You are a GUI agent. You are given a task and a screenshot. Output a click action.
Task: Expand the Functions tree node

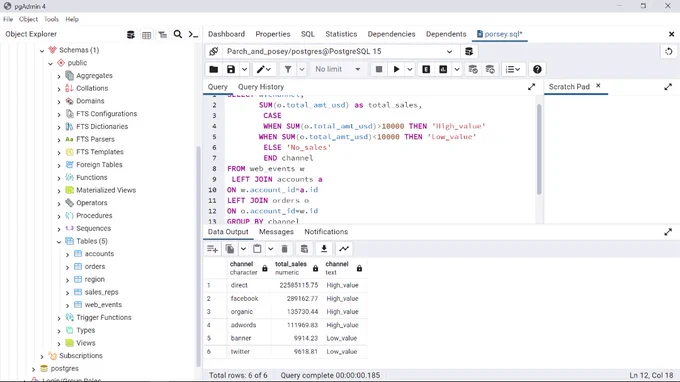click(59, 178)
